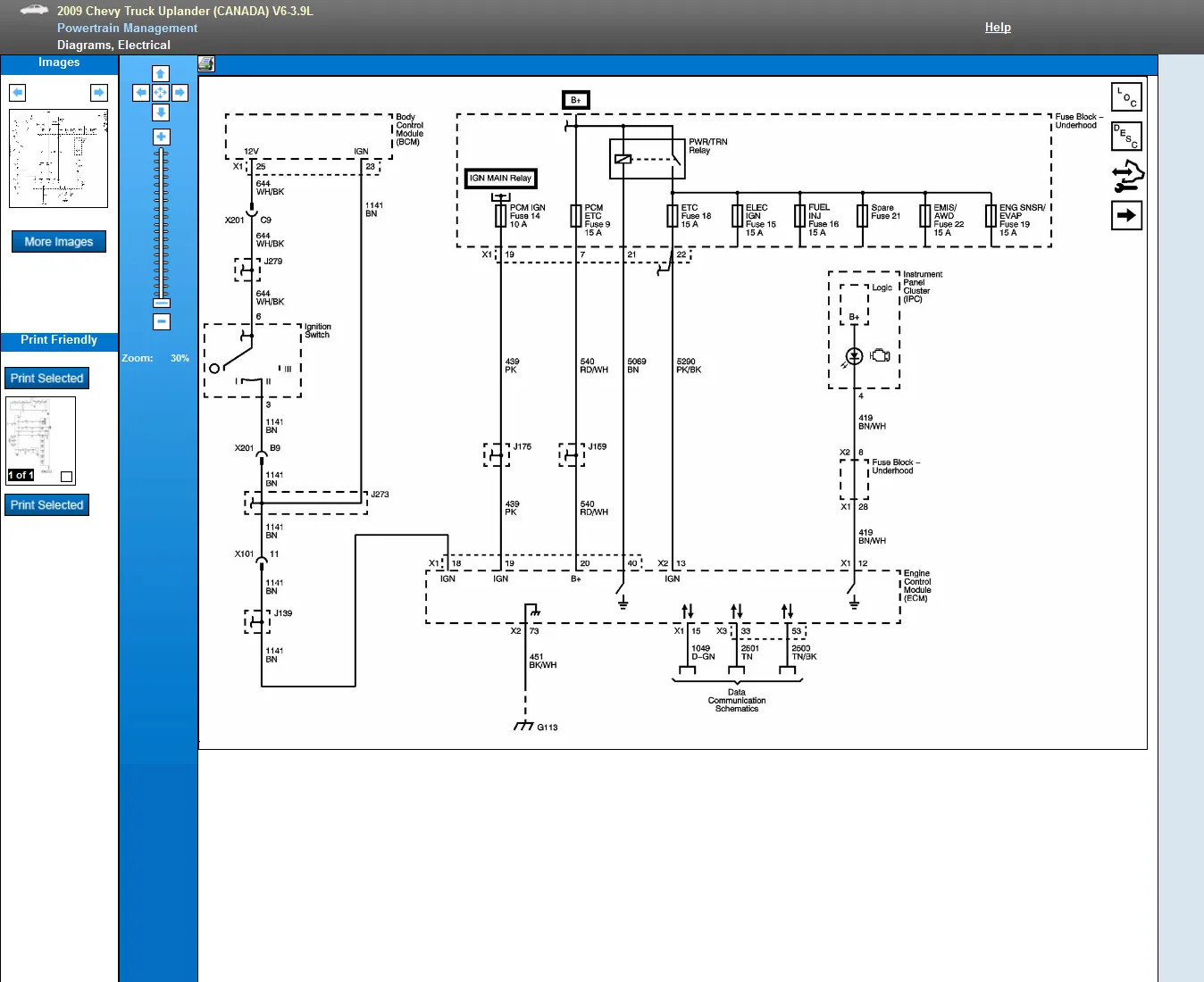The image size is (1204, 982).
Task: Click the Body Control Module (BCM) label
Action: [409, 129]
